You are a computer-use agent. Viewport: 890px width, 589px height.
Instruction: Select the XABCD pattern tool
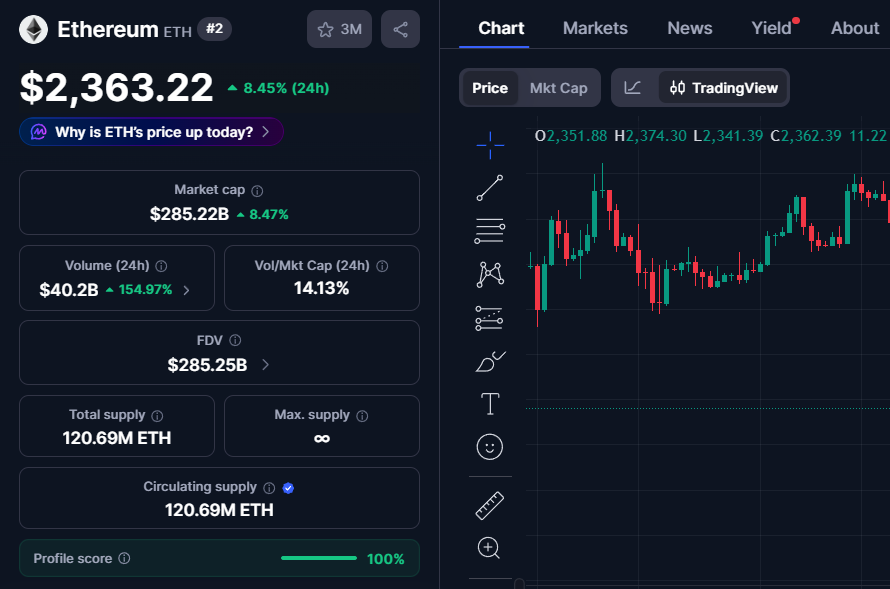[x=489, y=272]
